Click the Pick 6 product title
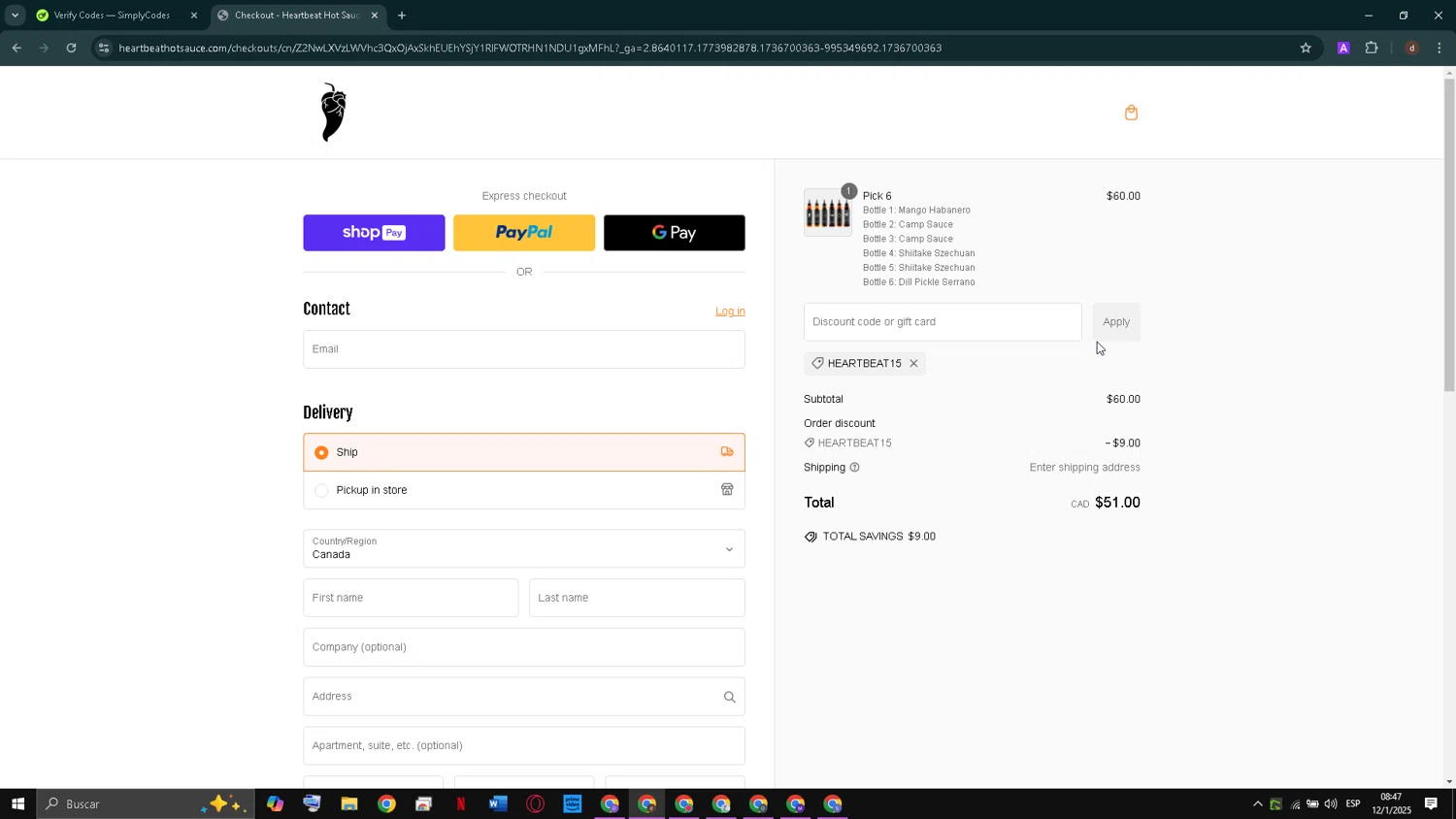The width and height of the screenshot is (1456, 819). pos(877,196)
